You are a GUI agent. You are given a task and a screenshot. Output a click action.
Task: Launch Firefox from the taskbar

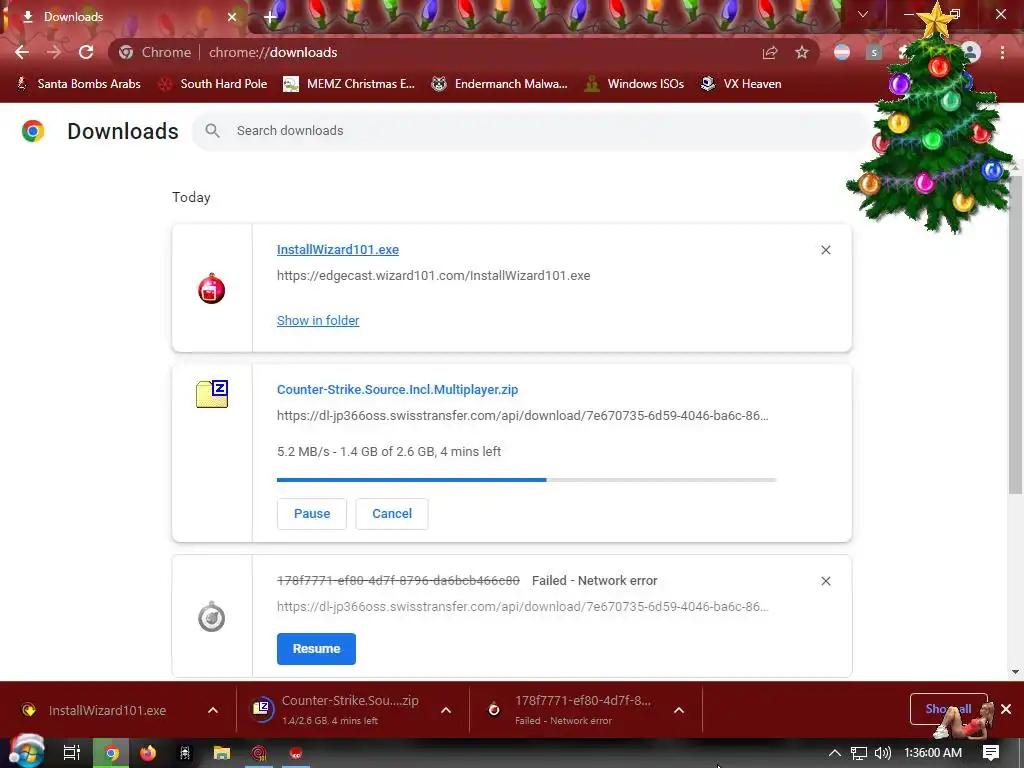tap(148, 753)
